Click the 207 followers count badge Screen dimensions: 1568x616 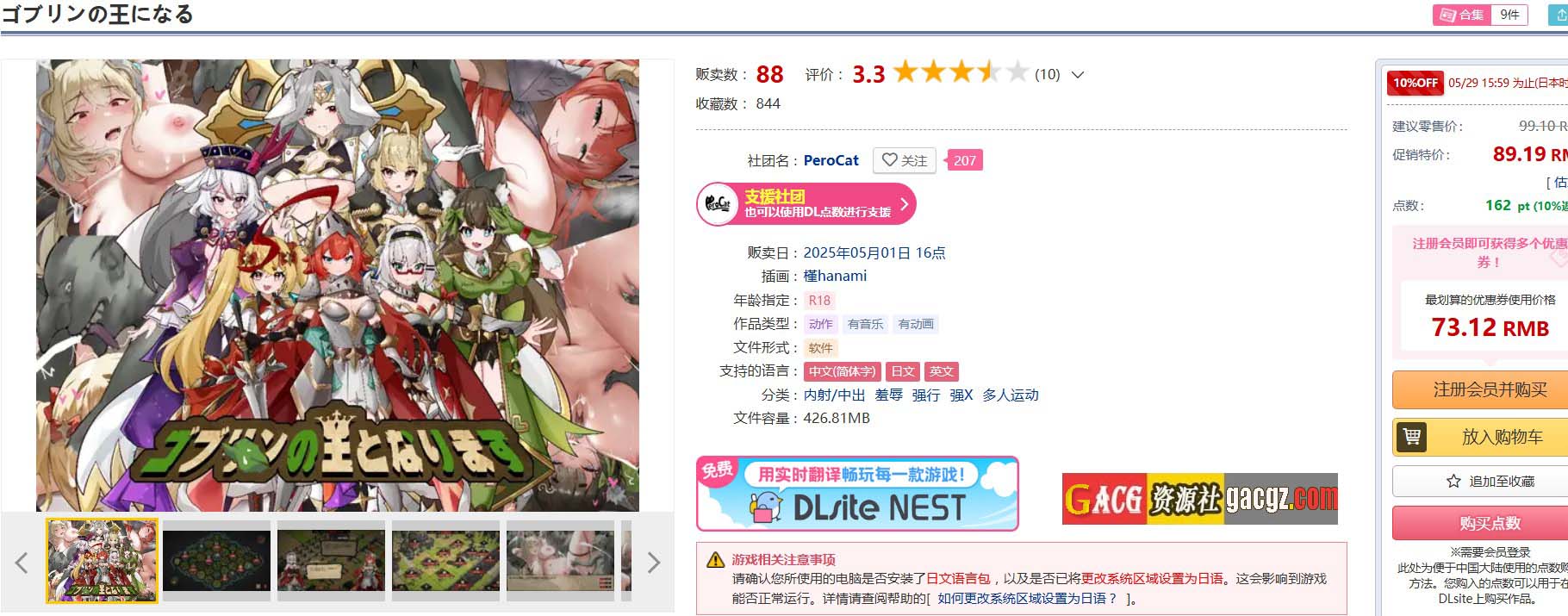coord(964,160)
